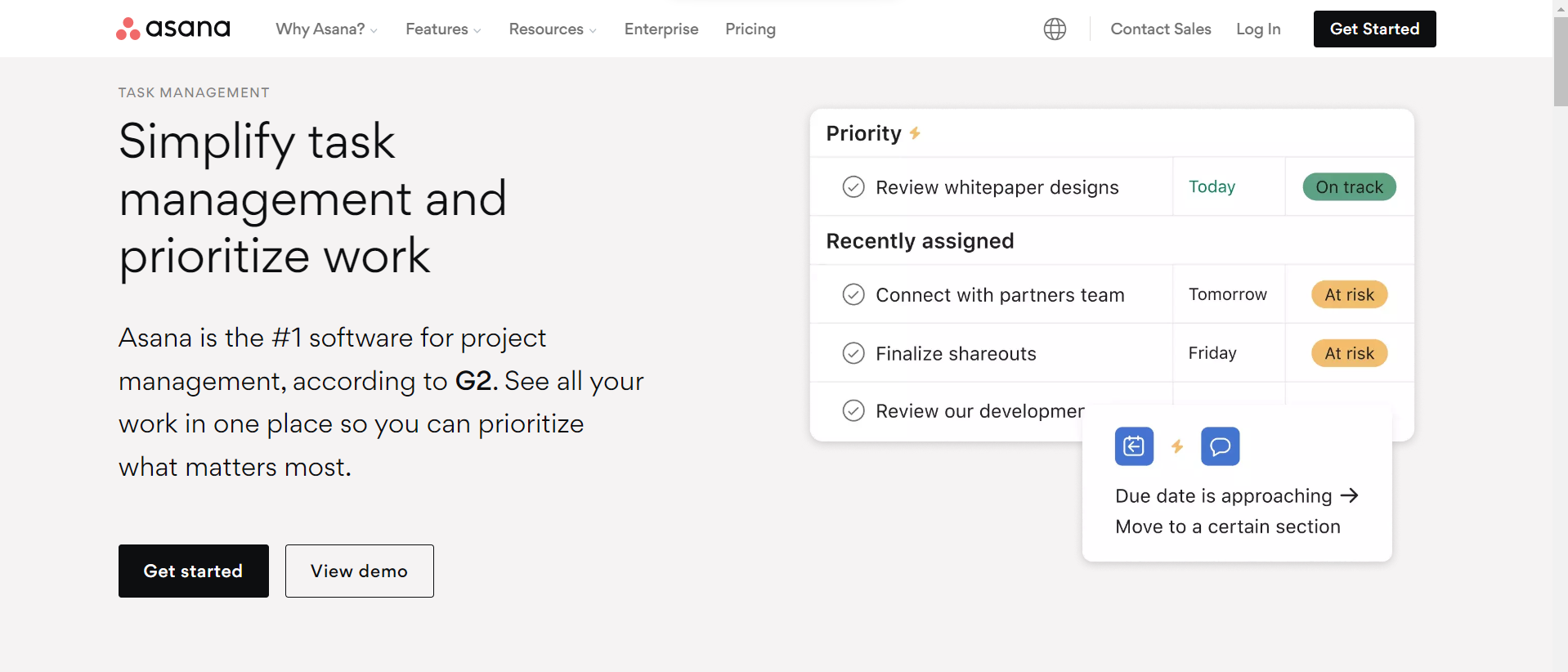Click the page's vertical scrollbar thumb
This screenshot has width=1568, height=672.
tap(1560, 61)
